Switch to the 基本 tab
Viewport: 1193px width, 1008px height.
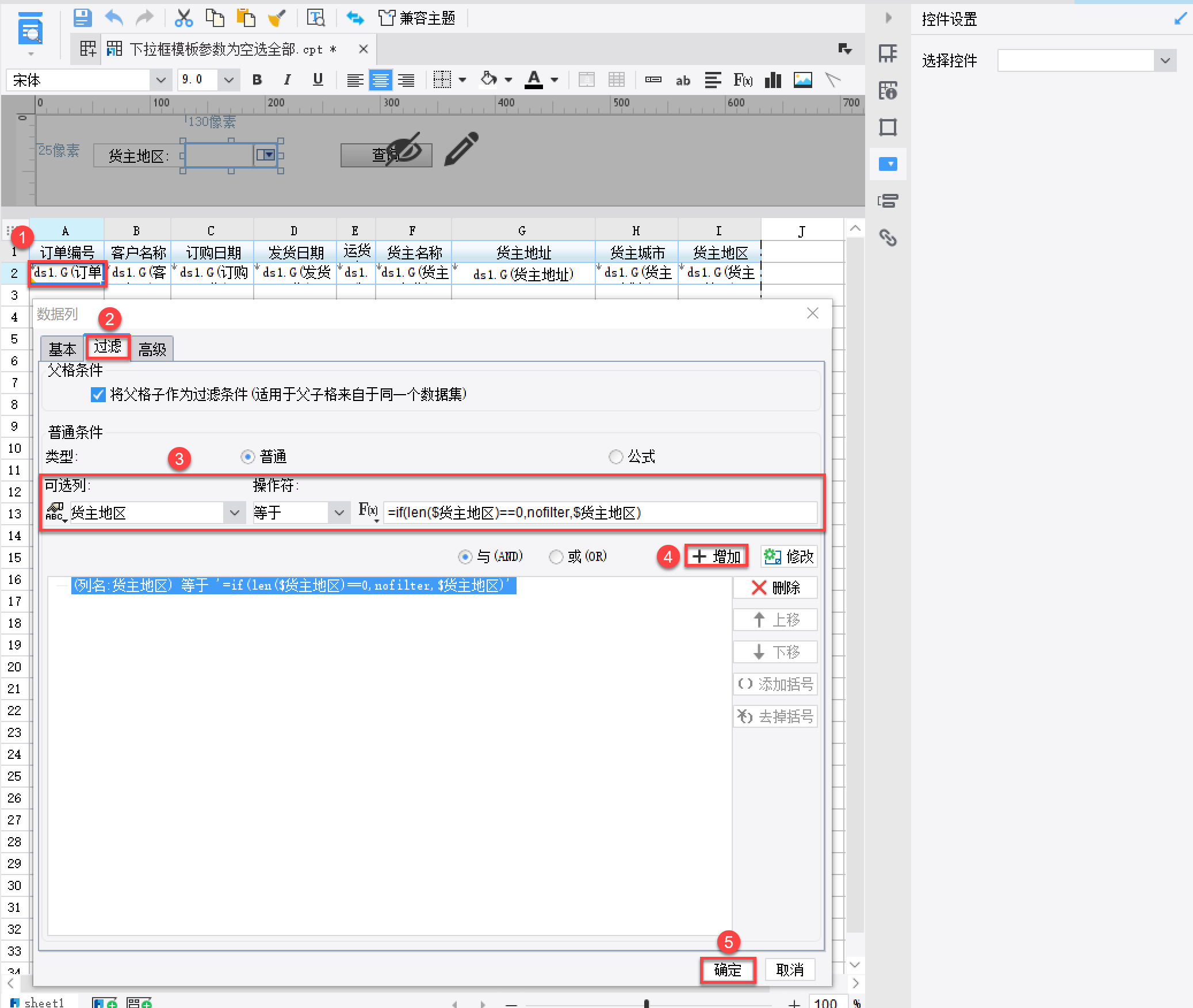(62, 349)
